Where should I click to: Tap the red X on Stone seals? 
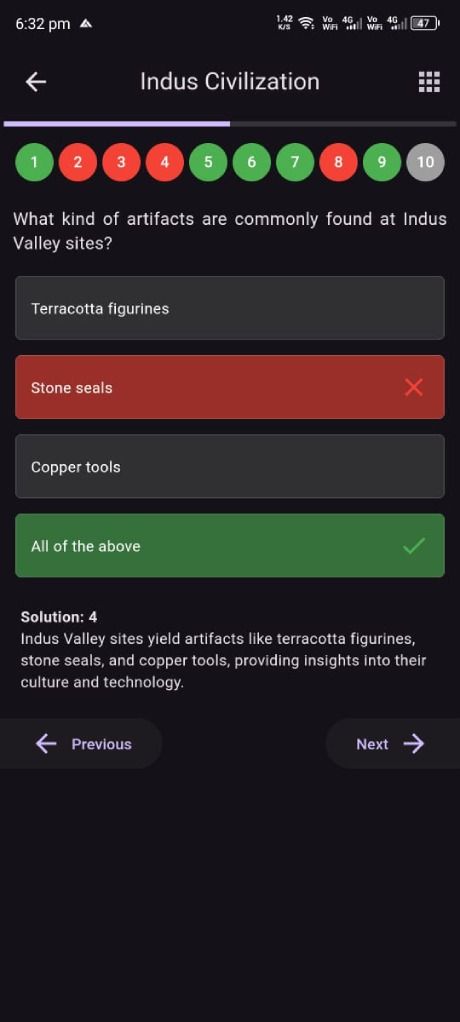414,388
